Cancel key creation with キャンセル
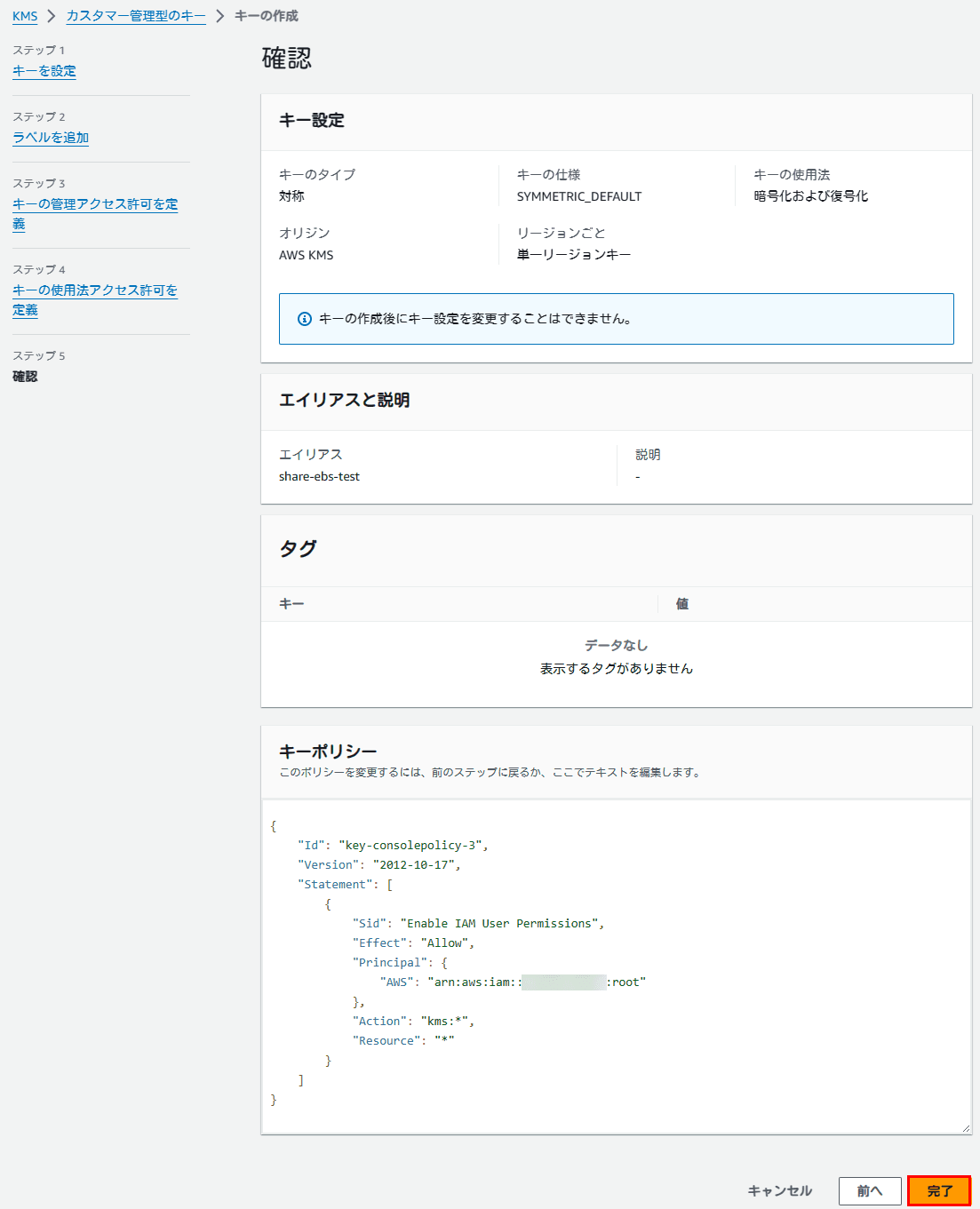980x1209 pixels. tap(780, 1191)
